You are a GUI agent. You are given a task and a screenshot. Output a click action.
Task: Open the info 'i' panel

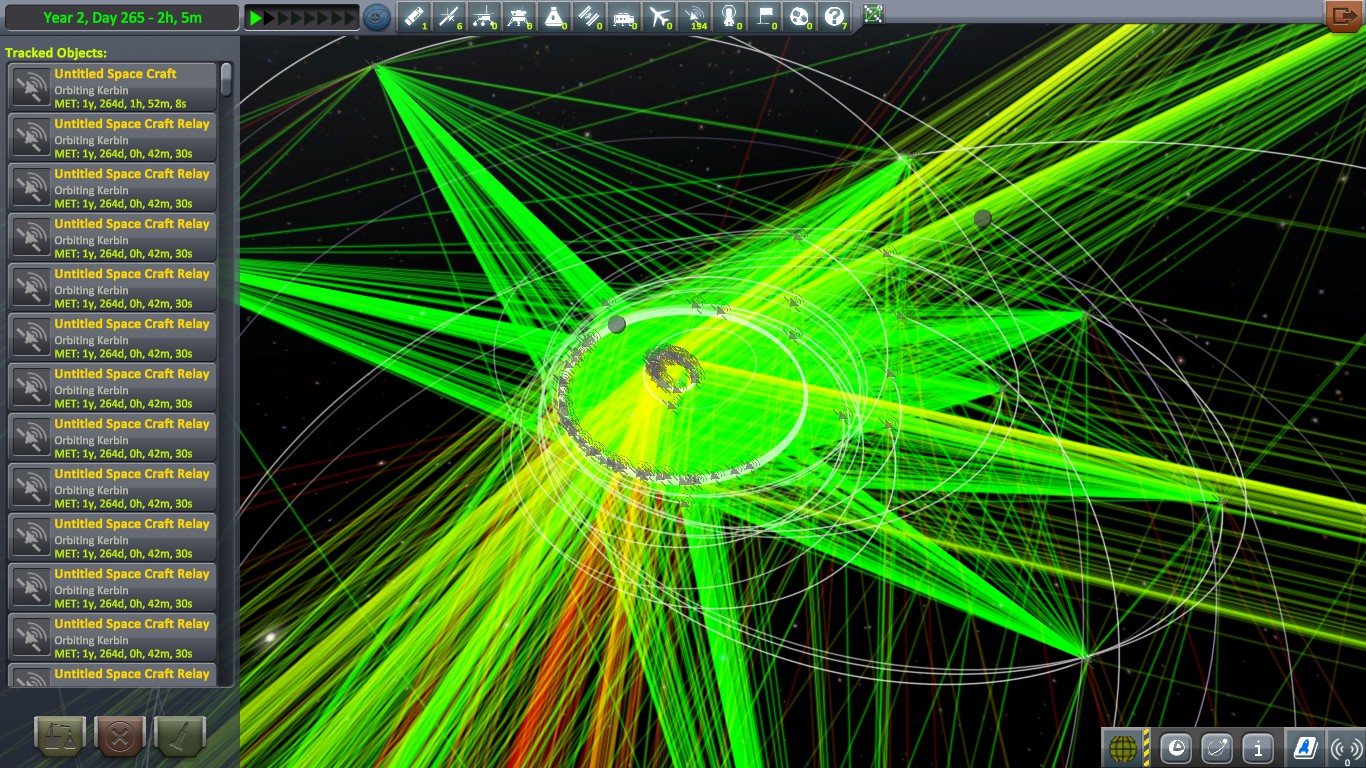(x=1257, y=747)
